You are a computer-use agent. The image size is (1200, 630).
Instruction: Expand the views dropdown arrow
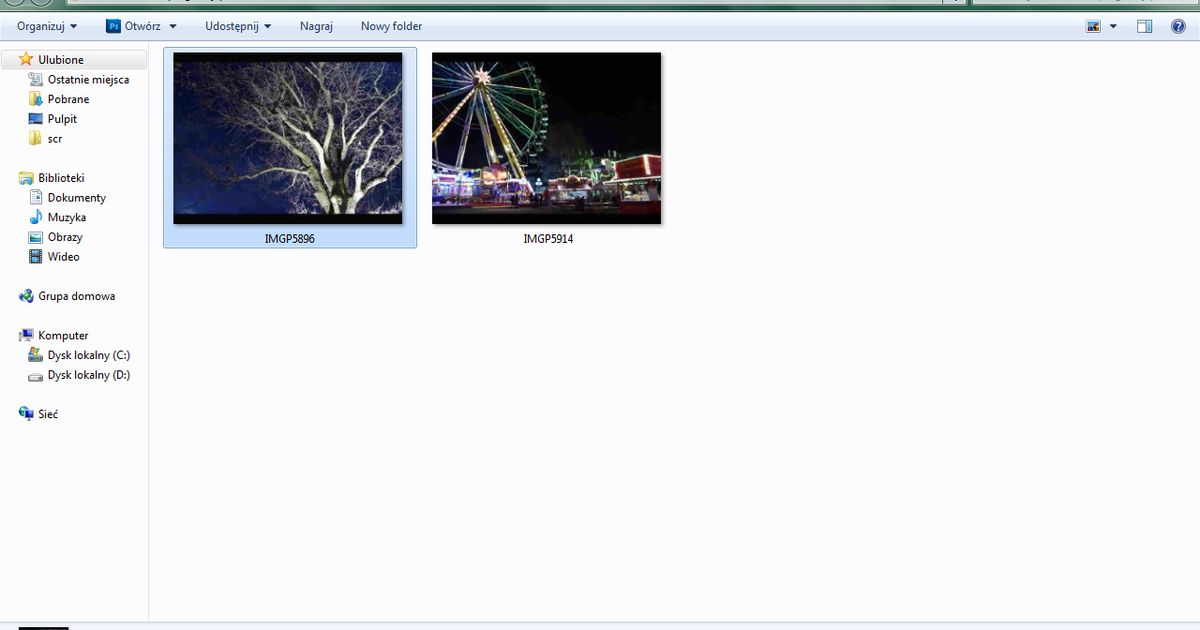tap(1111, 26)
